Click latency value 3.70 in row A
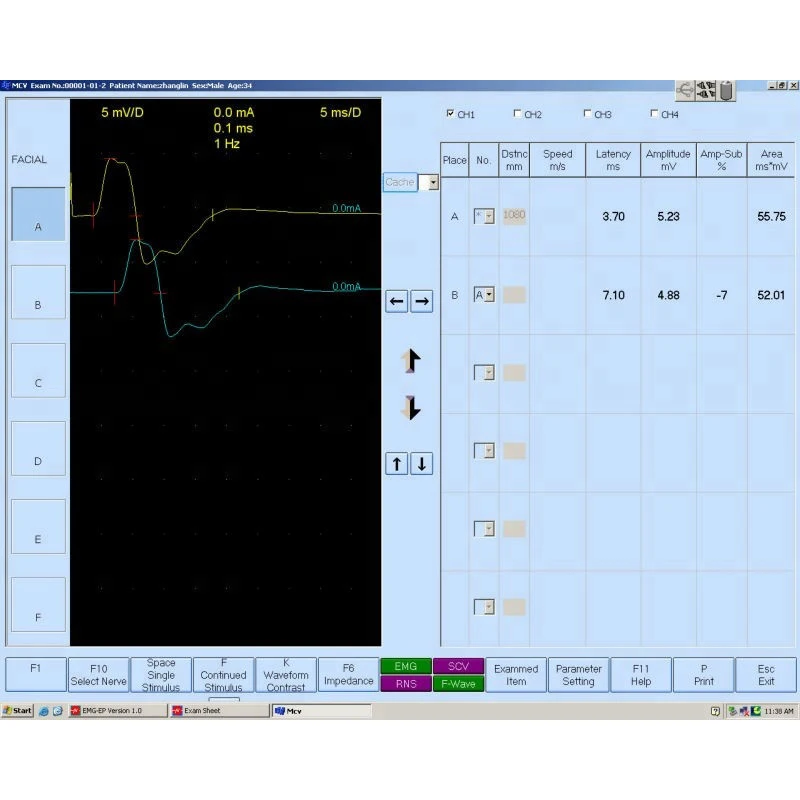 [x=613, y=216]
